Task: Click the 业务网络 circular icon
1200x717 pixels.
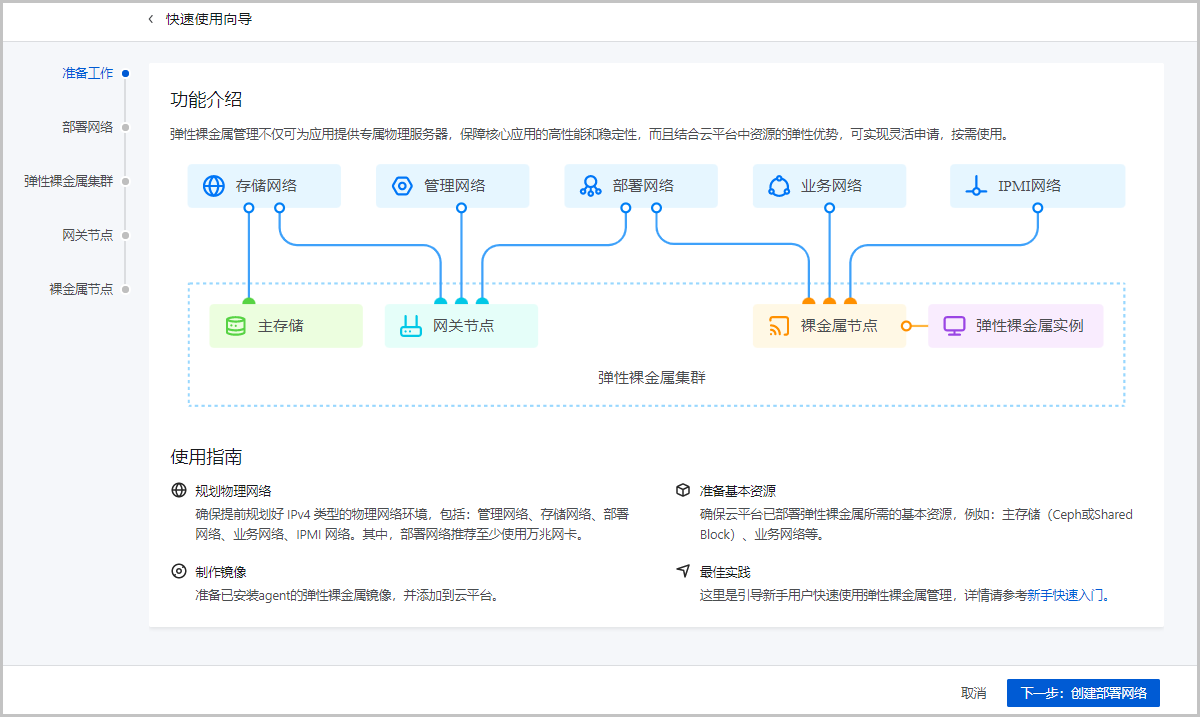Action: 779,186
